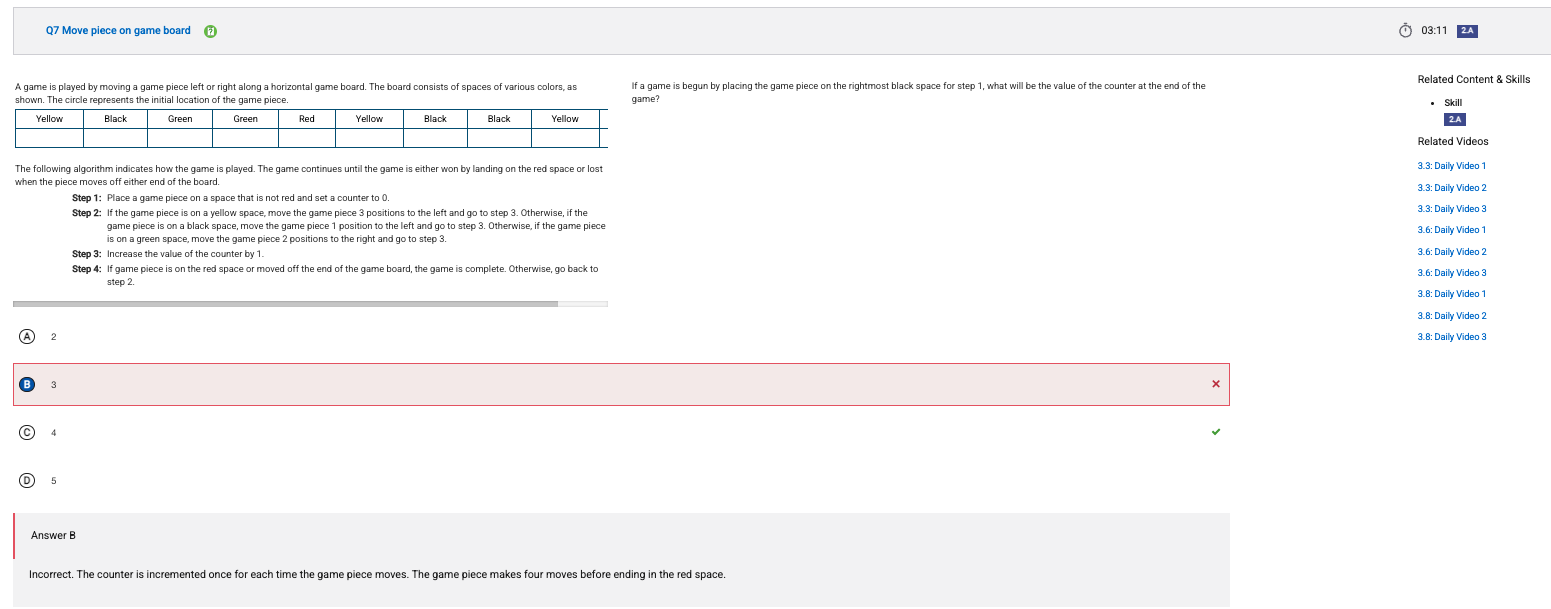This screenshot has height=609, width=1551.
Task: Open 3.3: Daily Video 1
Action: coord(1451,166)
